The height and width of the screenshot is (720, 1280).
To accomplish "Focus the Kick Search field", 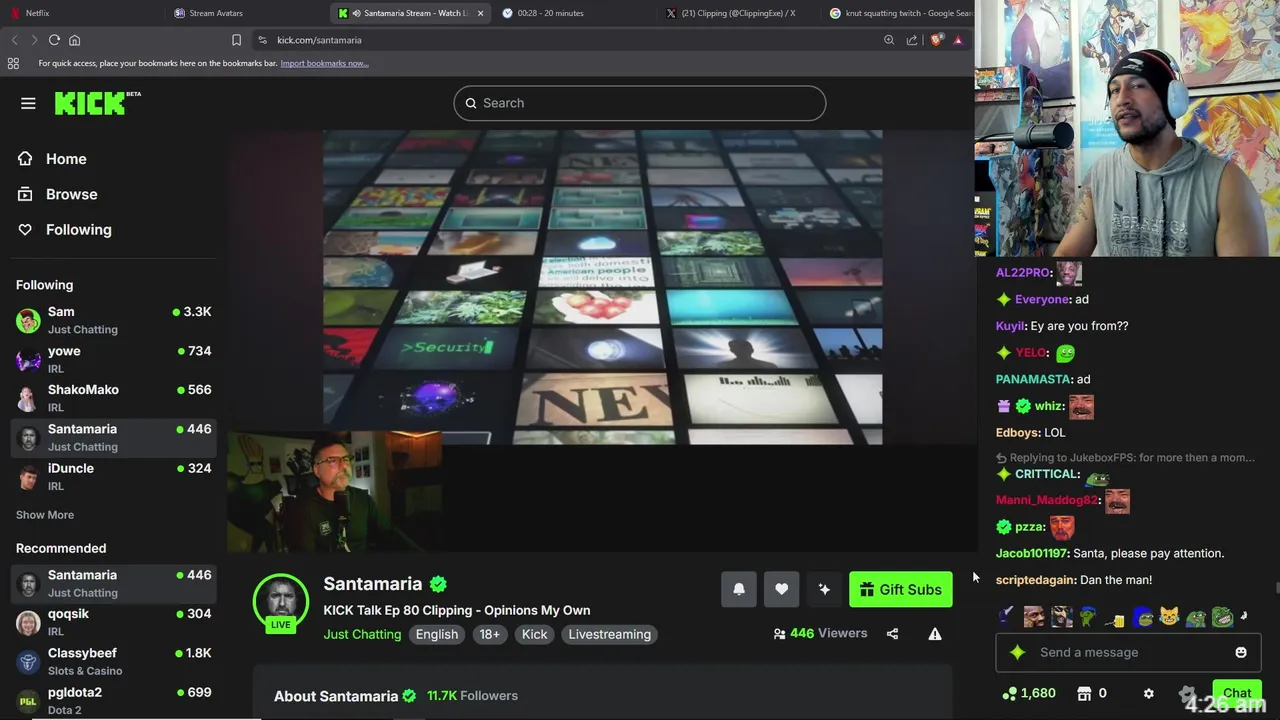I will click(640, 103).
